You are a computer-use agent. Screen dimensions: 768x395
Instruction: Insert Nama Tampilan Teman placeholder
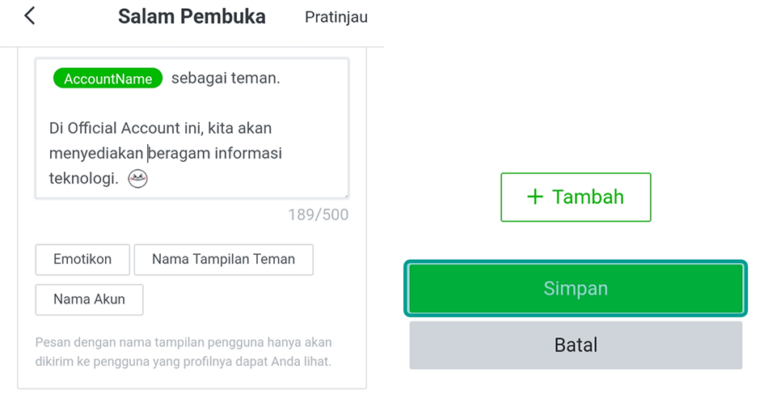[x=223, y=259]
